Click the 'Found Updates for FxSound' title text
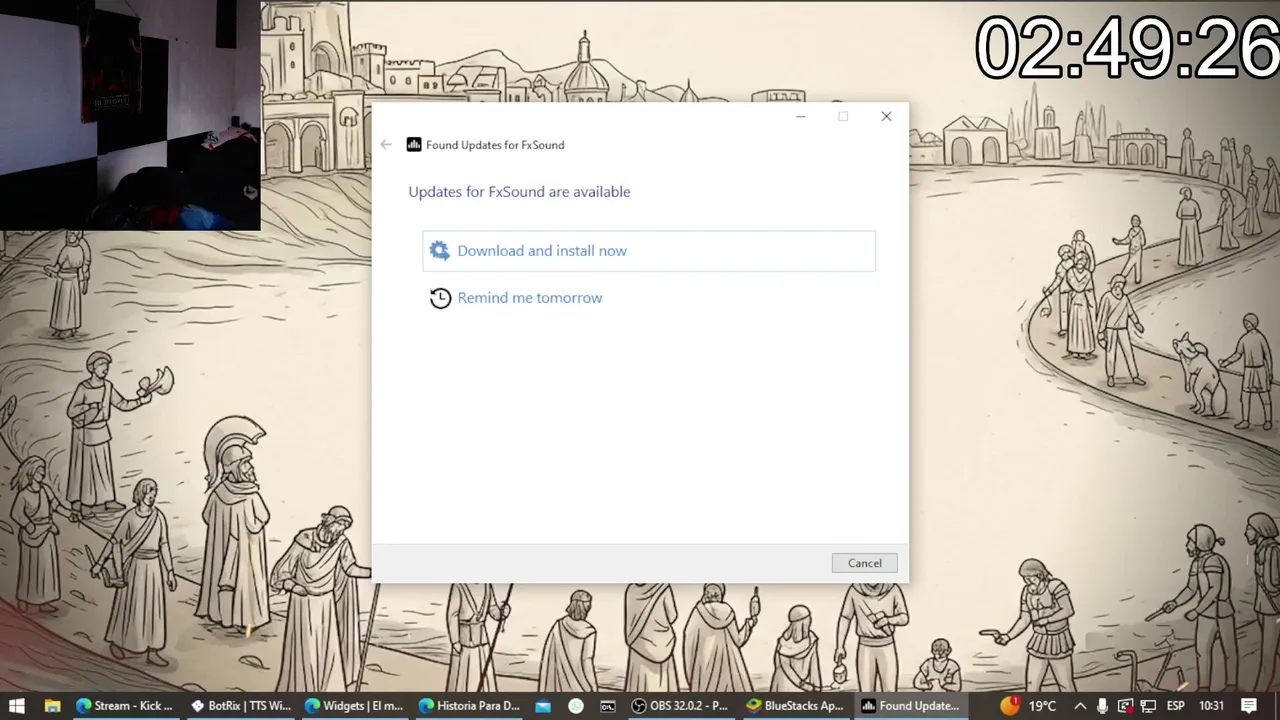The image size is (1280, 720). [x=495, y=145]
